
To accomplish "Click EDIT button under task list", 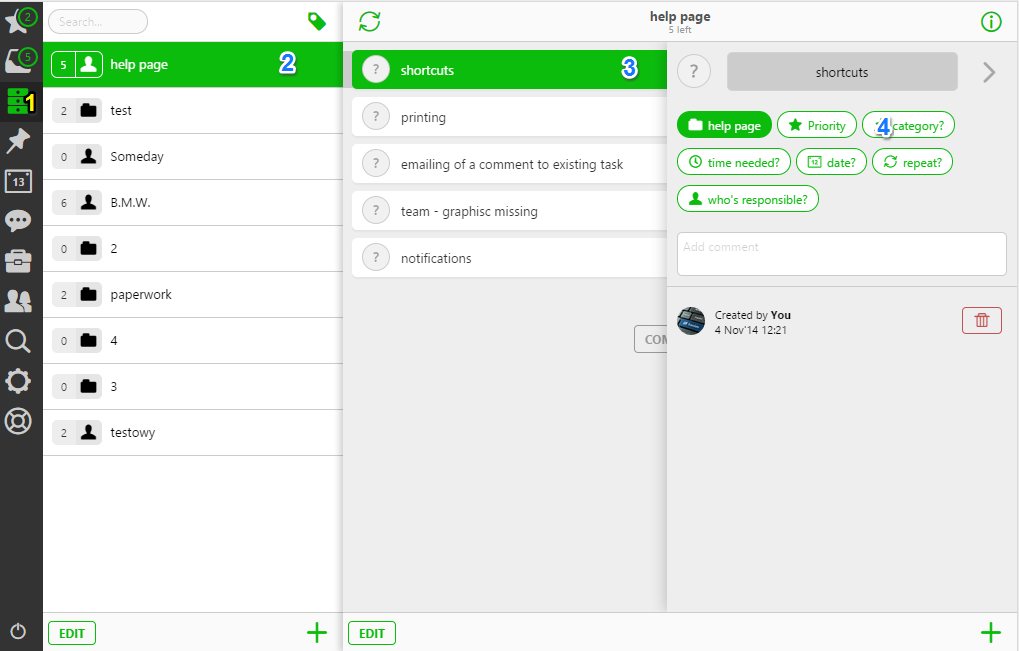I will (372, 633).
